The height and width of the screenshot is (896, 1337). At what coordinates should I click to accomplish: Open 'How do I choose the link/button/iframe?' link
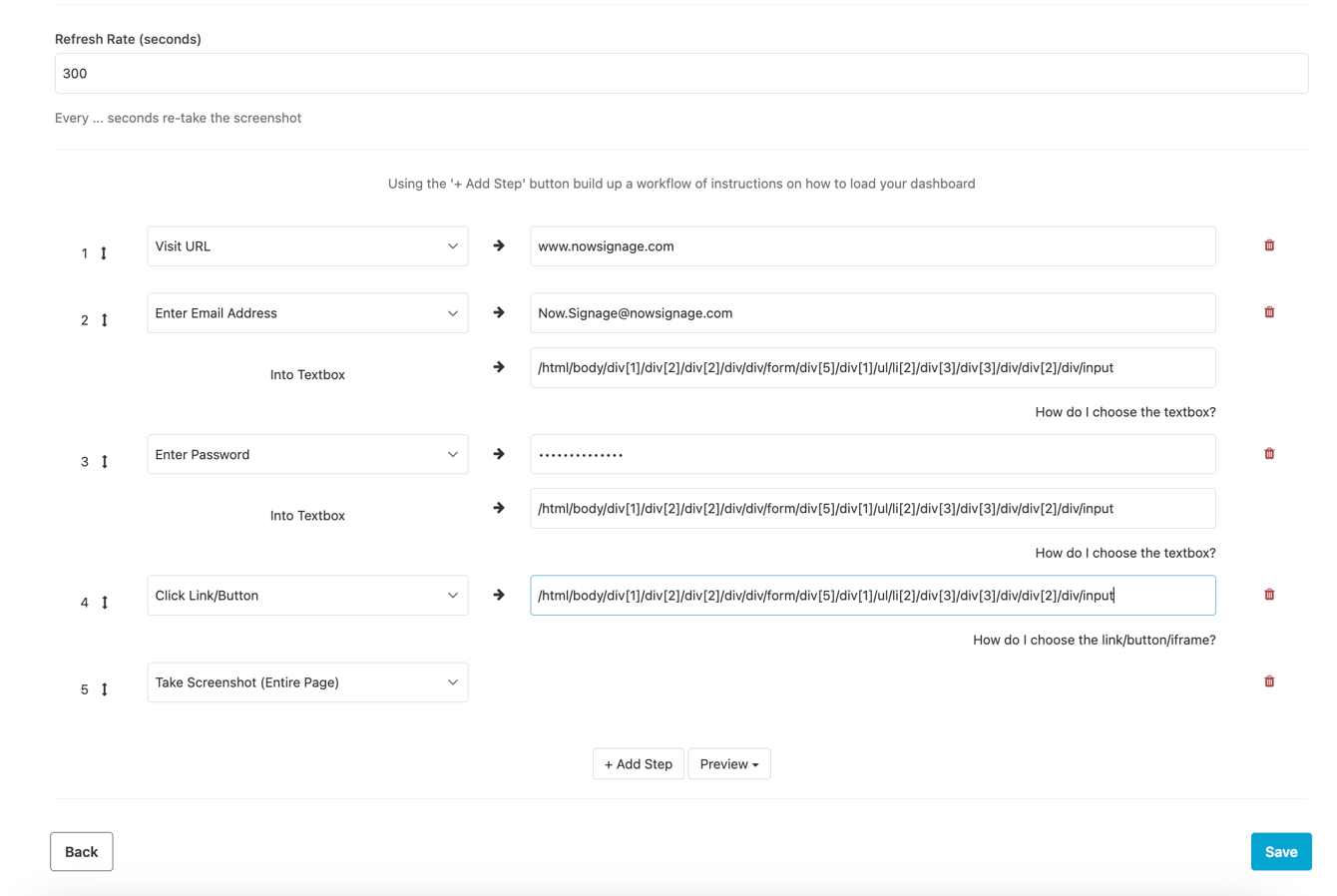point(1094,640)
